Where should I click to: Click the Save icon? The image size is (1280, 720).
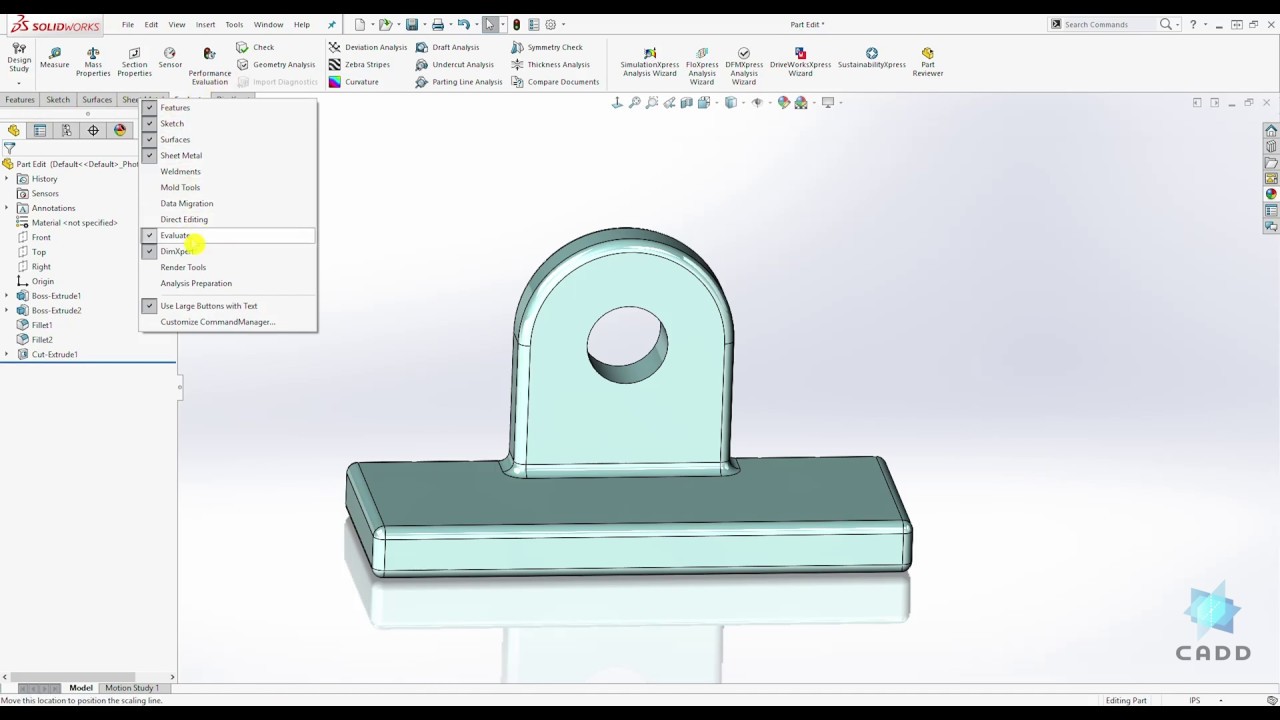(x=411, y=24)
